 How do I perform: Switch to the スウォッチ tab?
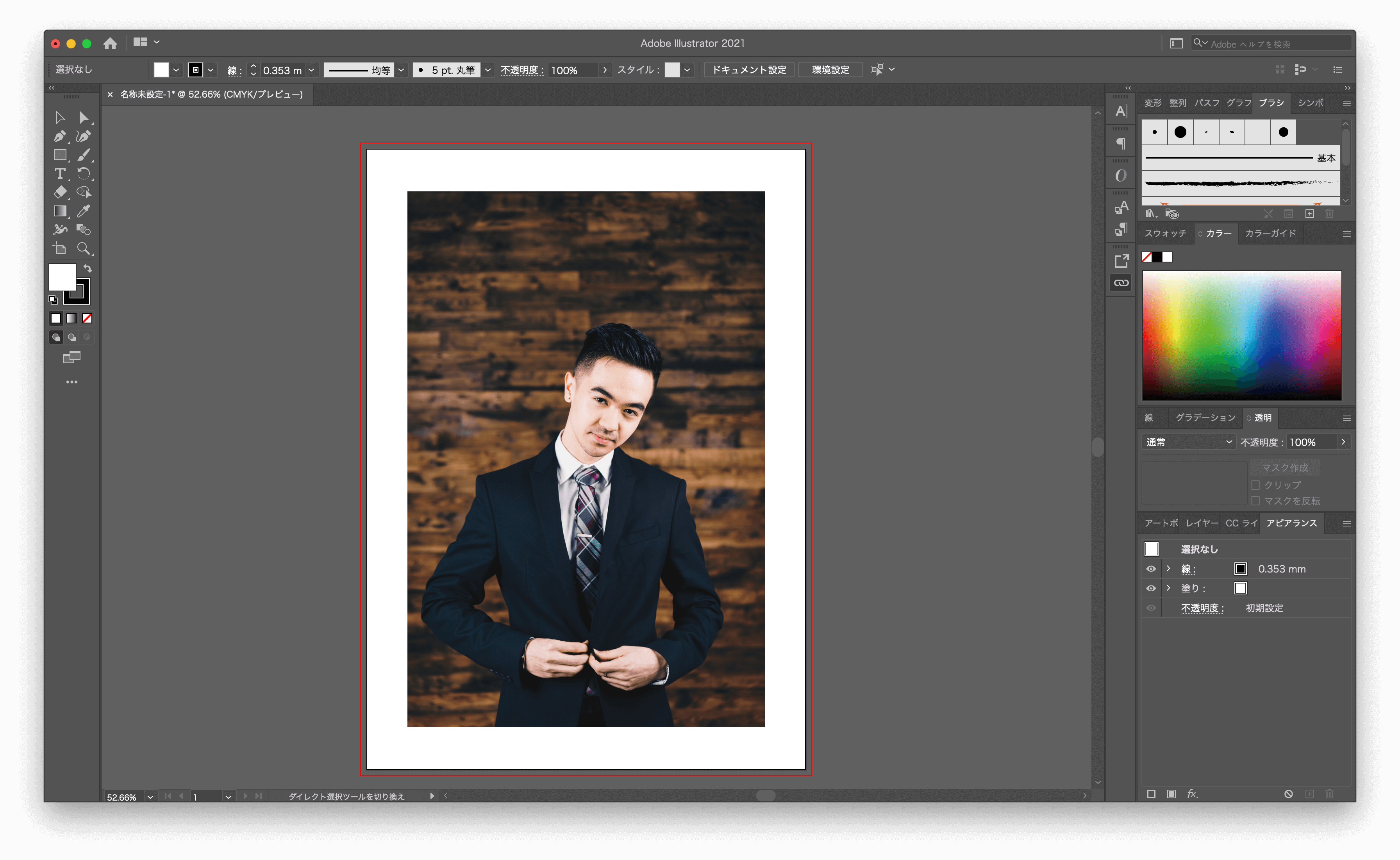point(1165,233)
